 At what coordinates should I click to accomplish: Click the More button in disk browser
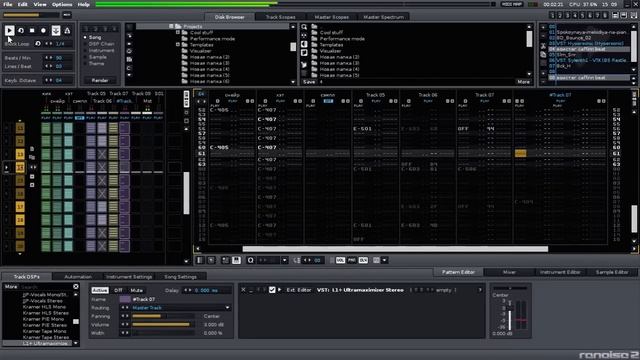tap(523, 82)
